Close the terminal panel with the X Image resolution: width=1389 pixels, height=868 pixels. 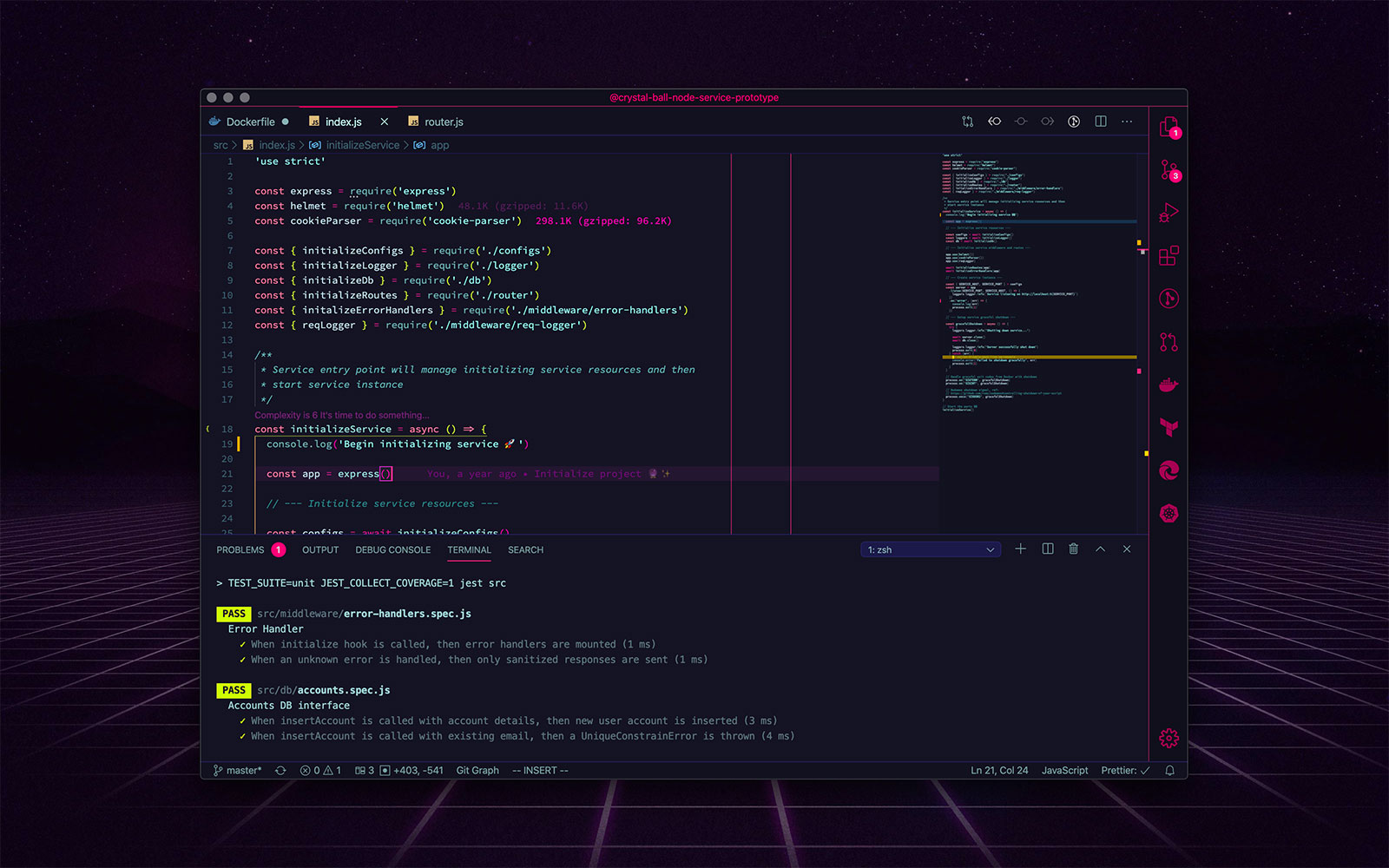coord(1127,549)
